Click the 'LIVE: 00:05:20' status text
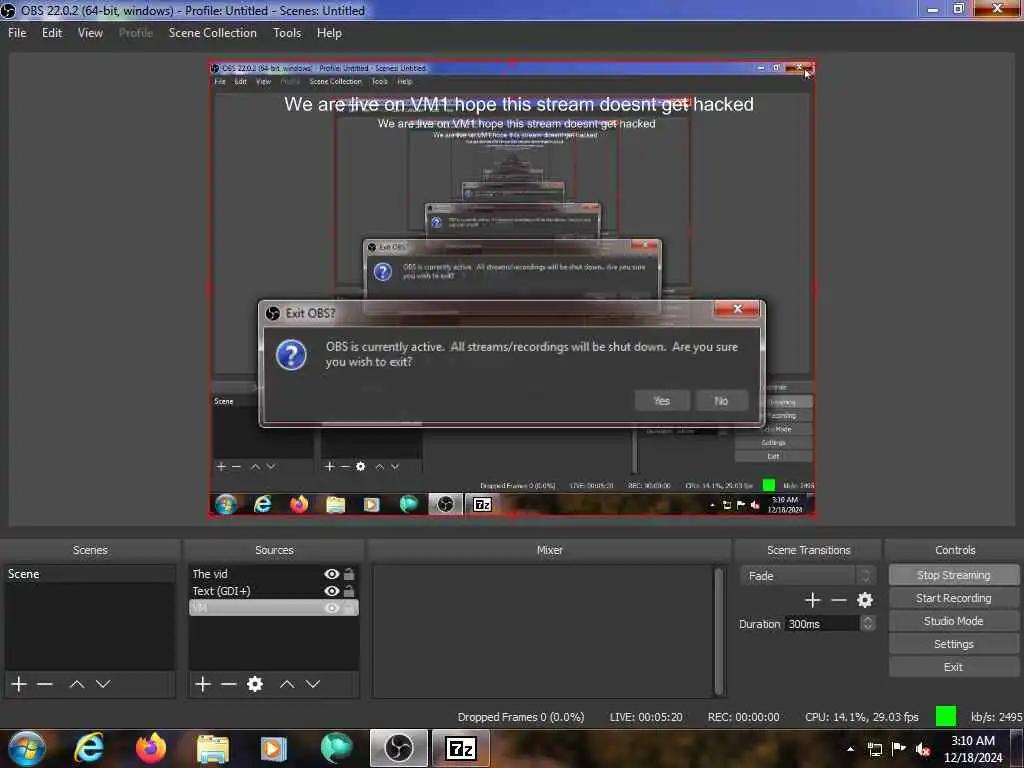Image resolution: width=1024 pixels, height=768 pixels. [646, 716]
